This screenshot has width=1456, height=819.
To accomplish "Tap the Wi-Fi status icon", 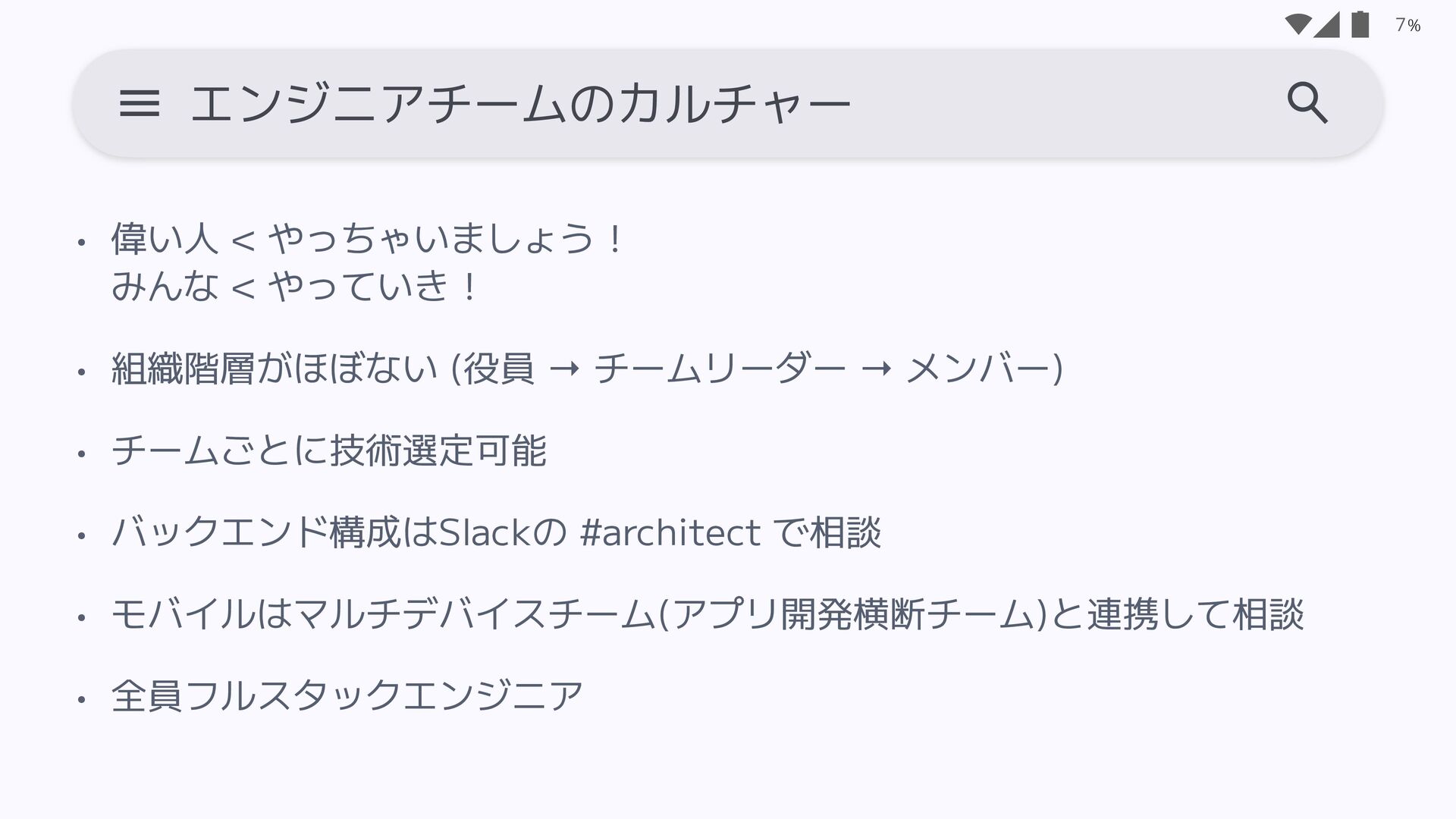I will click(1298, 25).
